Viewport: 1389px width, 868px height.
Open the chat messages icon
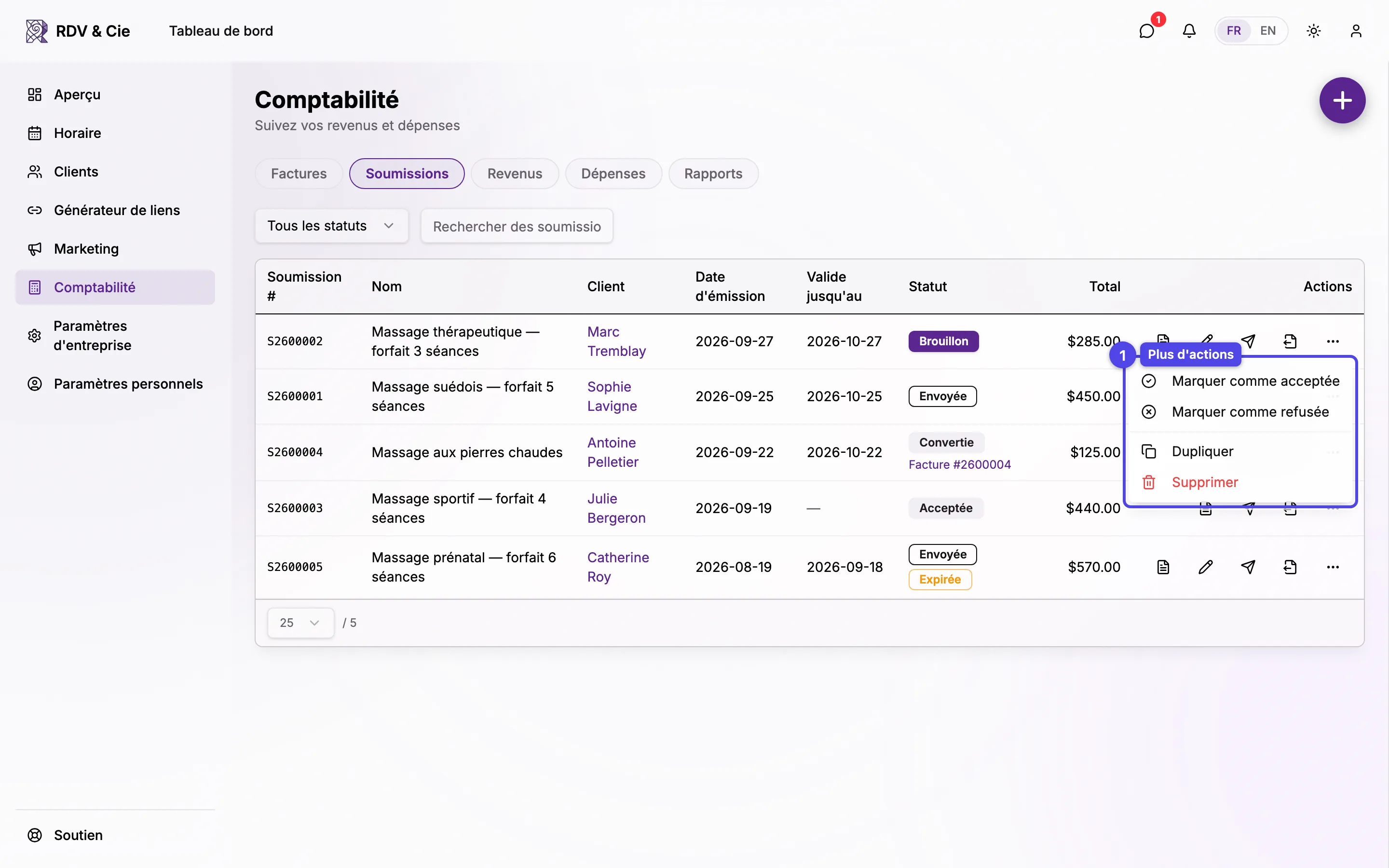1146,31
